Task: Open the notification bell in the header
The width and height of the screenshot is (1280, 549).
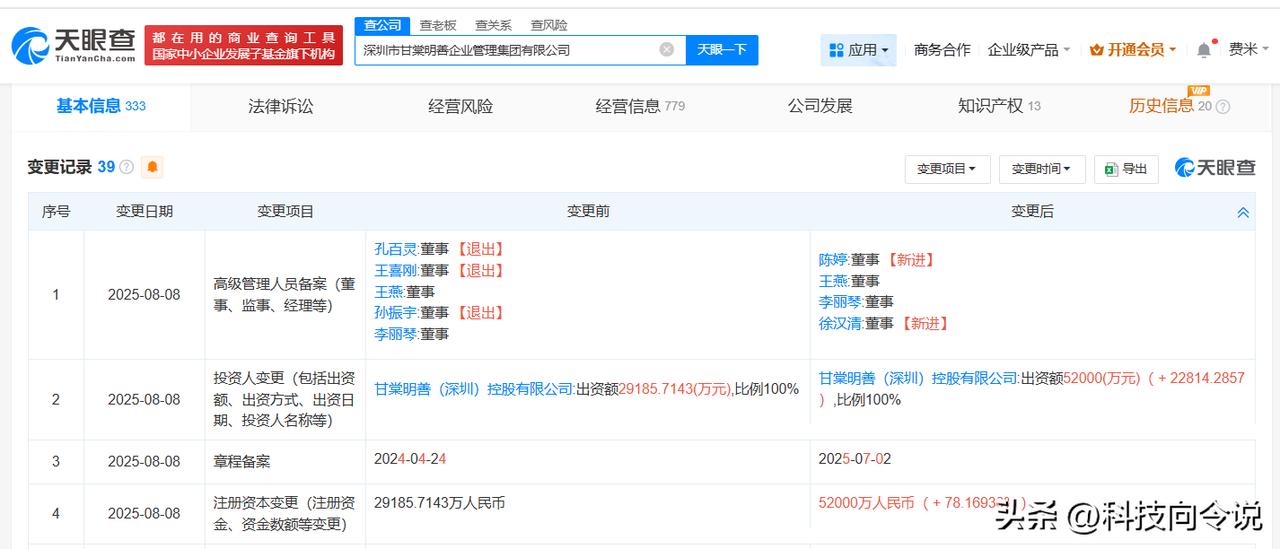Action: point(1204,50)
